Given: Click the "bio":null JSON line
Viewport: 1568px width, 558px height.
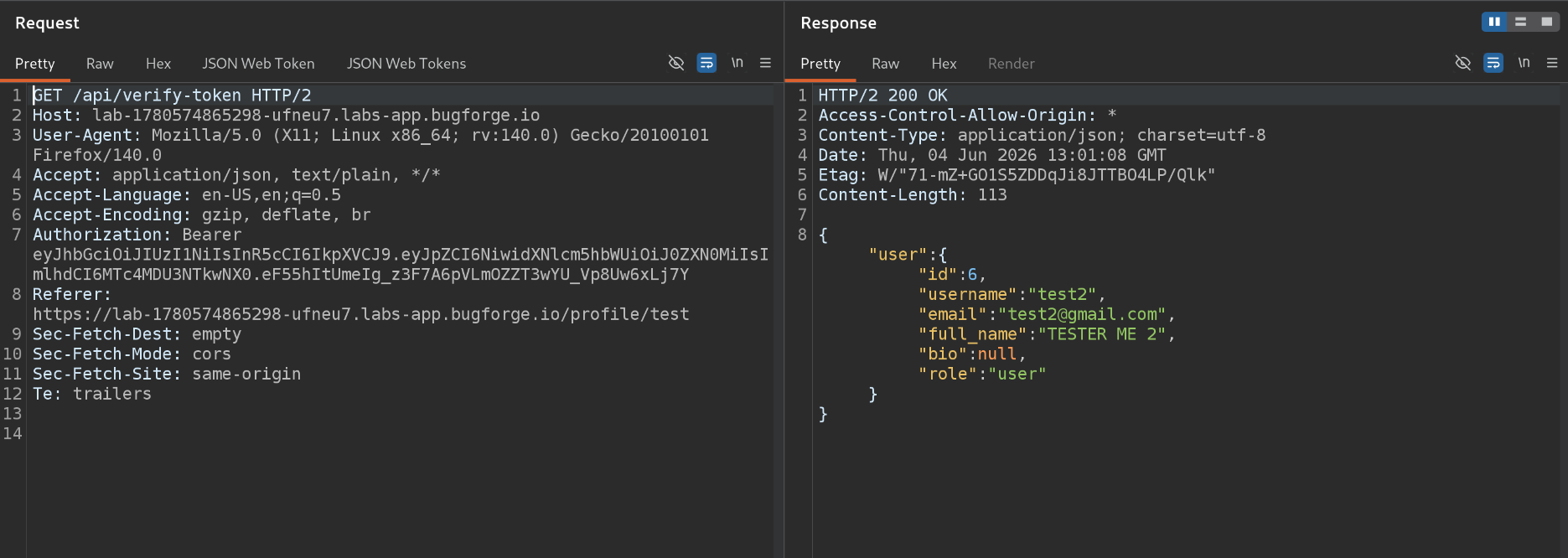Looking at the screenshot, I should pyautogui.click(x=972, y=354).
